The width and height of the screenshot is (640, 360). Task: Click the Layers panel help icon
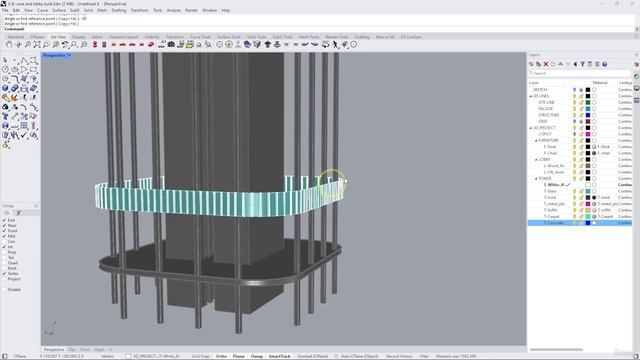click(604, 64)
